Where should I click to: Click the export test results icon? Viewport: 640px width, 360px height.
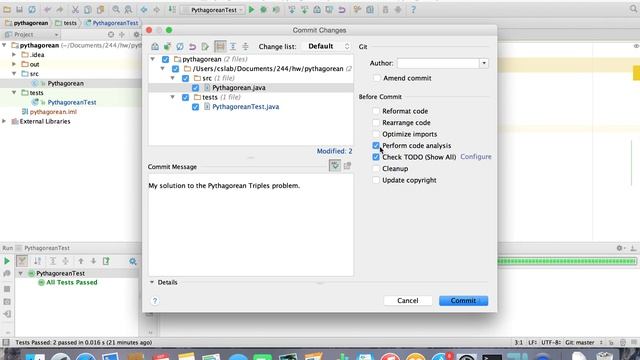click(106, 261)
